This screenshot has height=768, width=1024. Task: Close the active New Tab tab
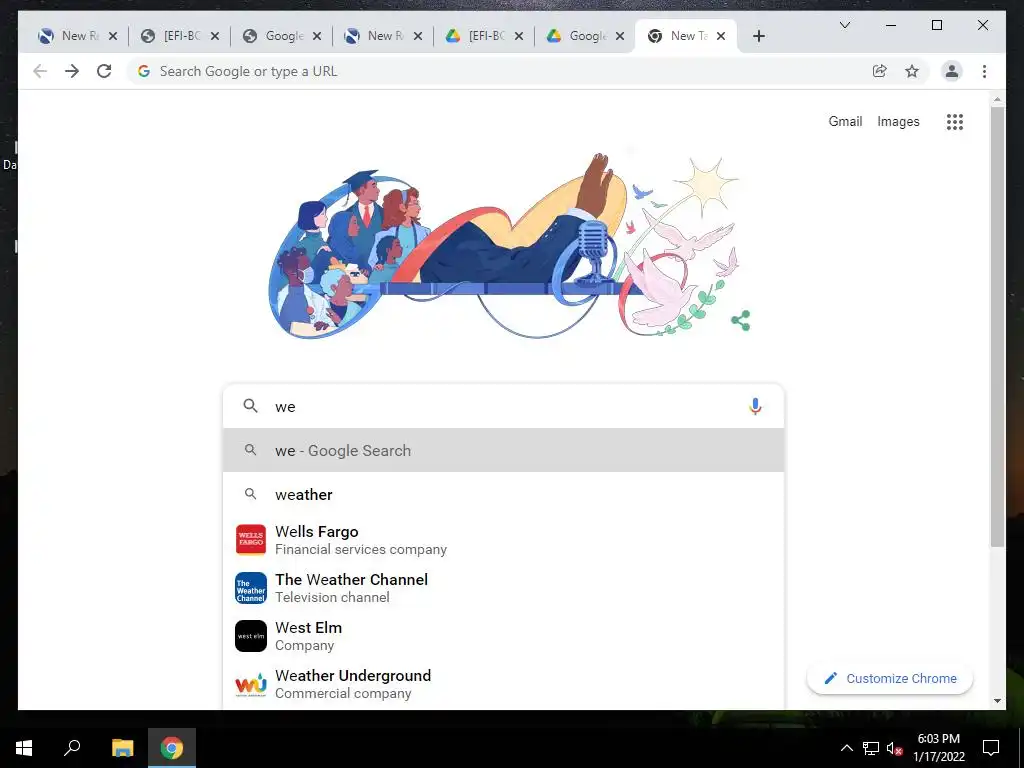[x=721, y=36]
